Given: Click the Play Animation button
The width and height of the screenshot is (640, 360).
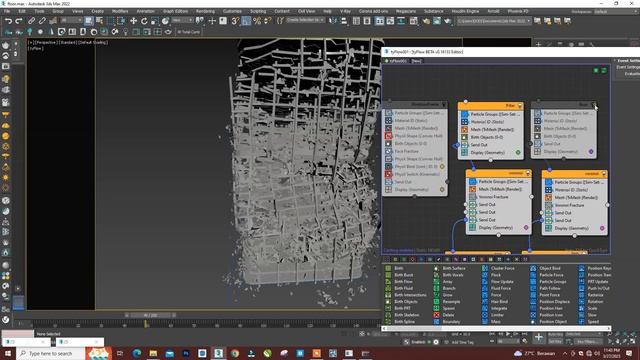Looking at the screenshot, I should coord(507,334).
